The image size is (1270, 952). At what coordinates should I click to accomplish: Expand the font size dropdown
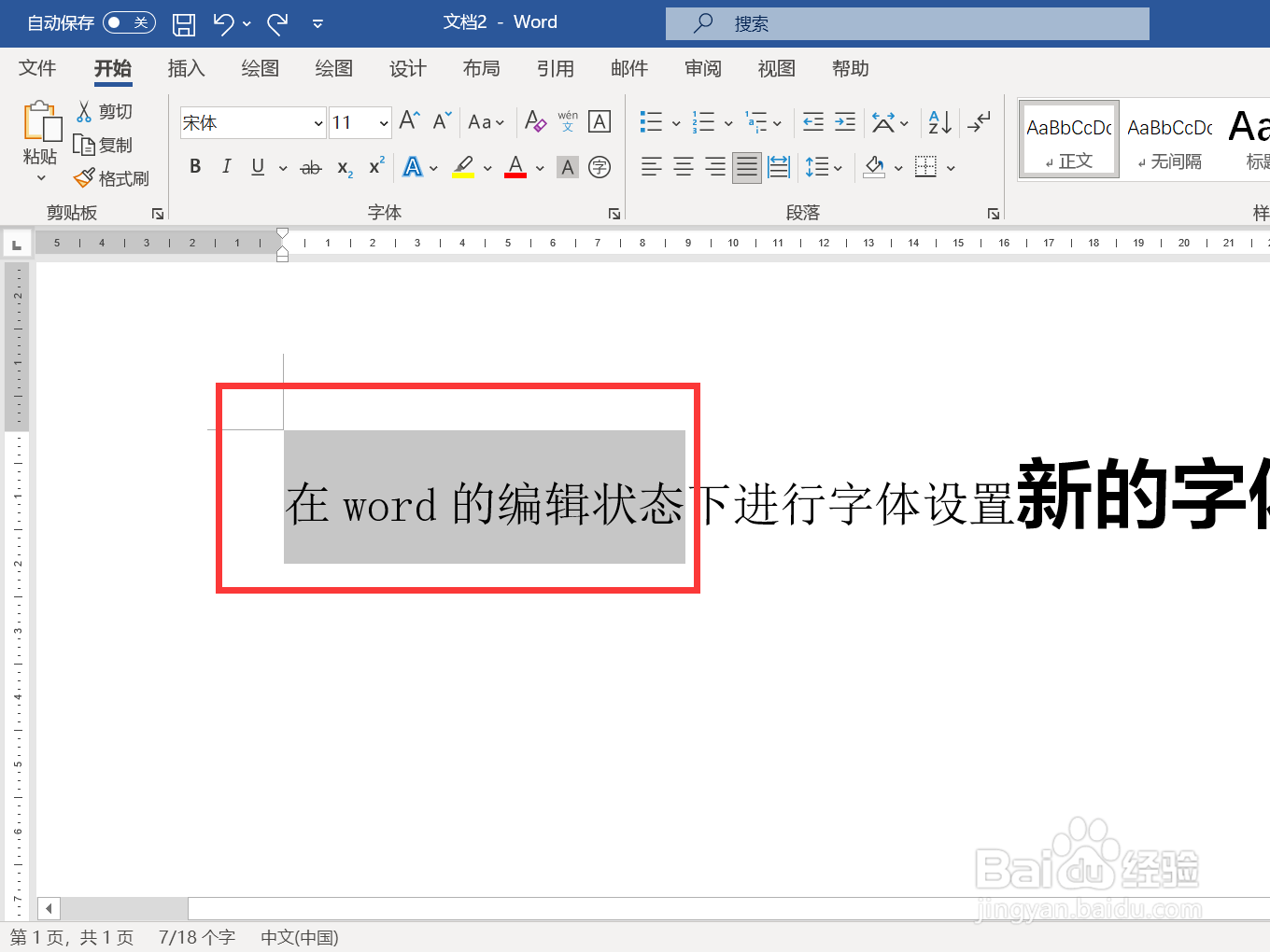click(x=383, y=122)
